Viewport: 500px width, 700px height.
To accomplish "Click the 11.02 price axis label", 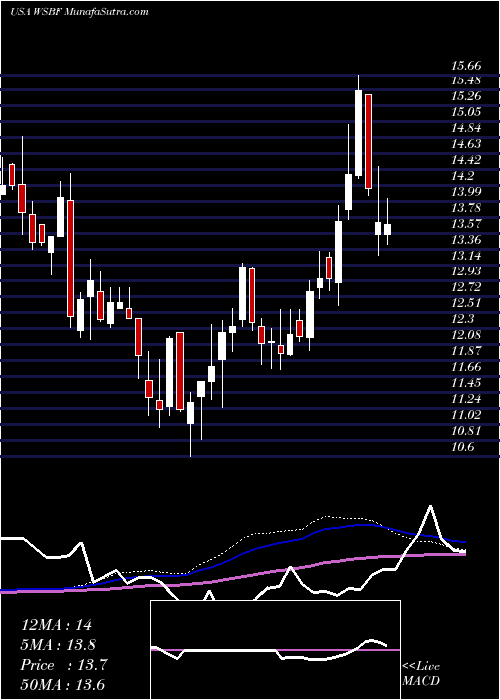I will coord(466,415).
